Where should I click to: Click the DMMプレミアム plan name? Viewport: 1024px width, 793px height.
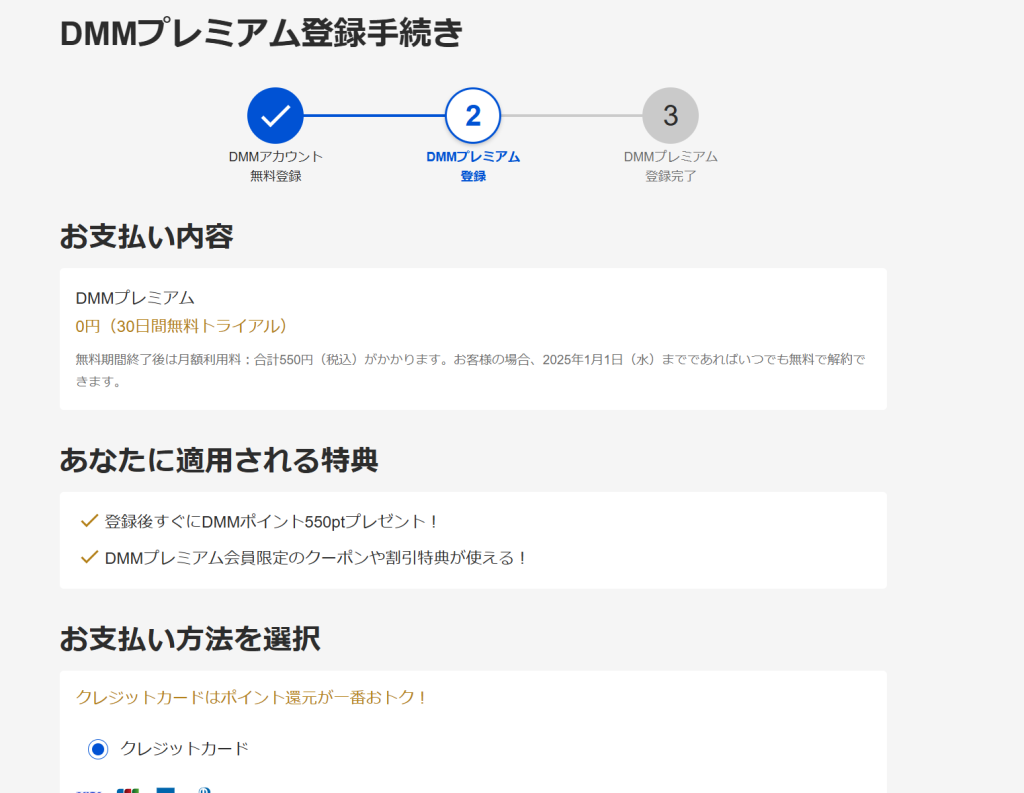coord(135,298)
